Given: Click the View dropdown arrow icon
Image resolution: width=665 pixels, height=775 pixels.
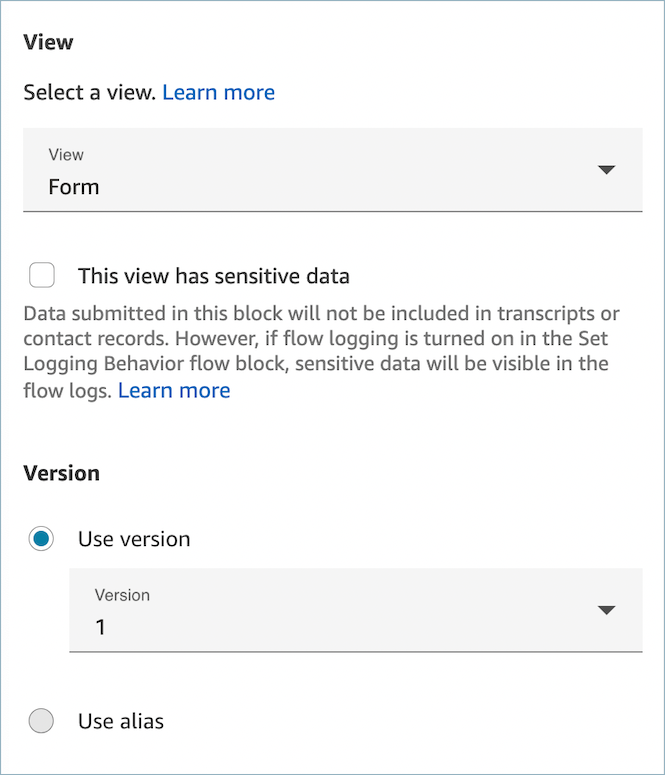Looking at the screenshot, I should [x=605, y=170].
